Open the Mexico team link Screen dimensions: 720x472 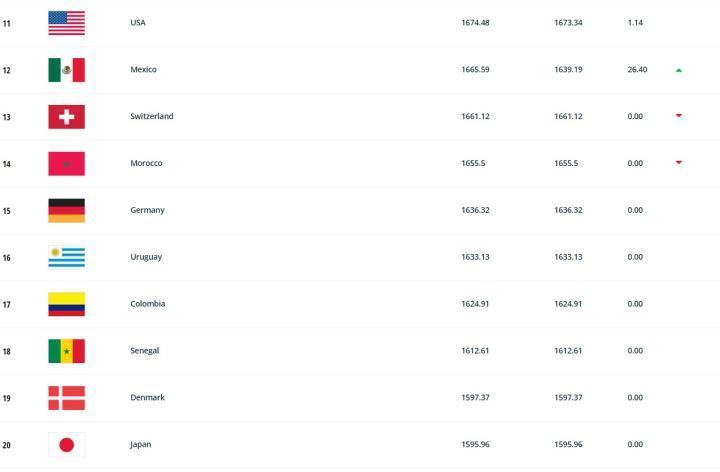(143, 70)
